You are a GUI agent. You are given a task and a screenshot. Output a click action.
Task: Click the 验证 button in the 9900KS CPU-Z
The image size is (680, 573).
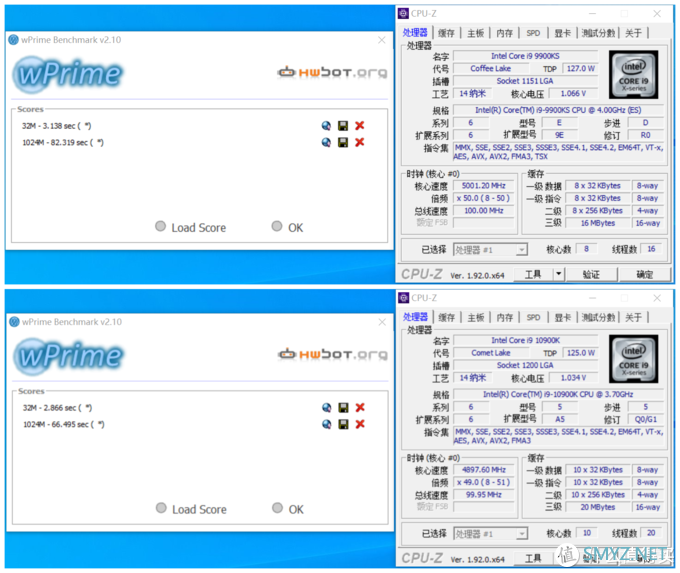(591, 274)
